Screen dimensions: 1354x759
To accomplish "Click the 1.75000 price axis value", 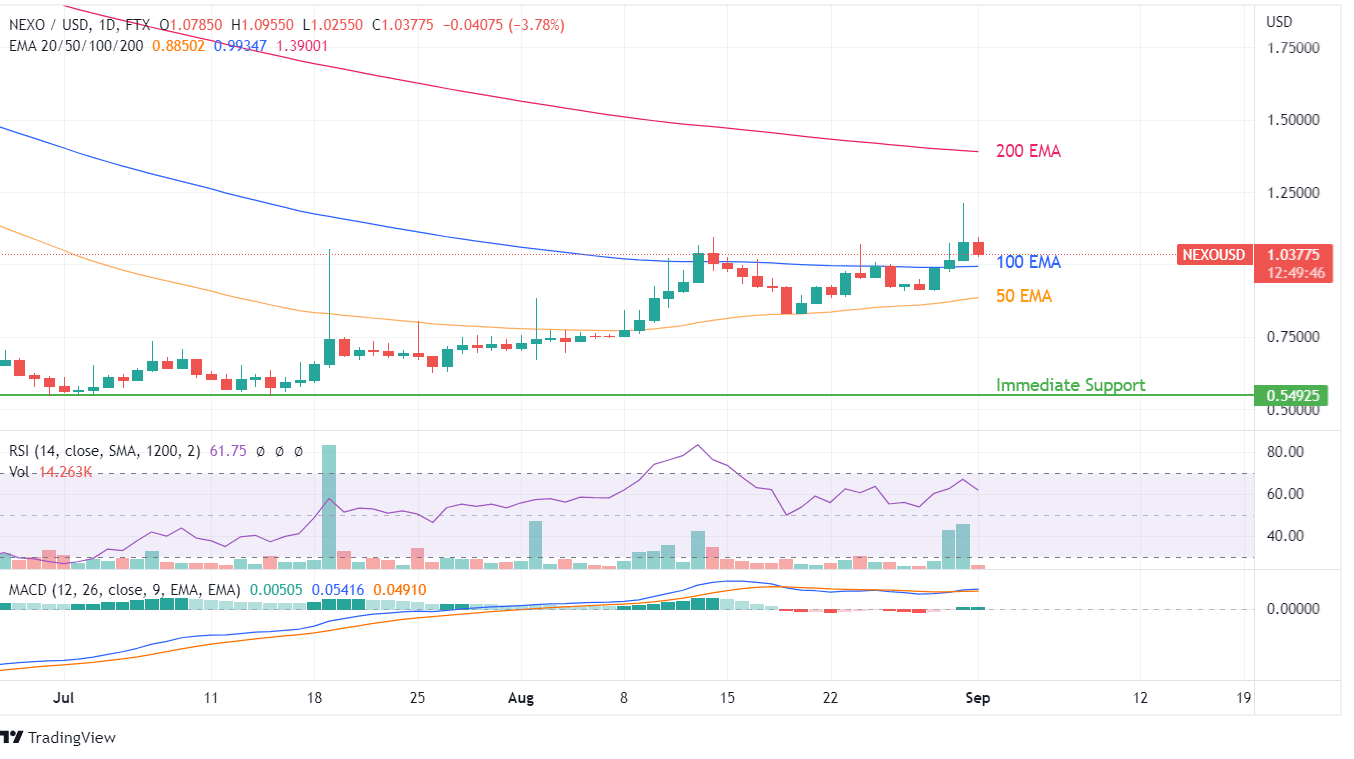I will pyautogui.click(x=1292, y=47).
